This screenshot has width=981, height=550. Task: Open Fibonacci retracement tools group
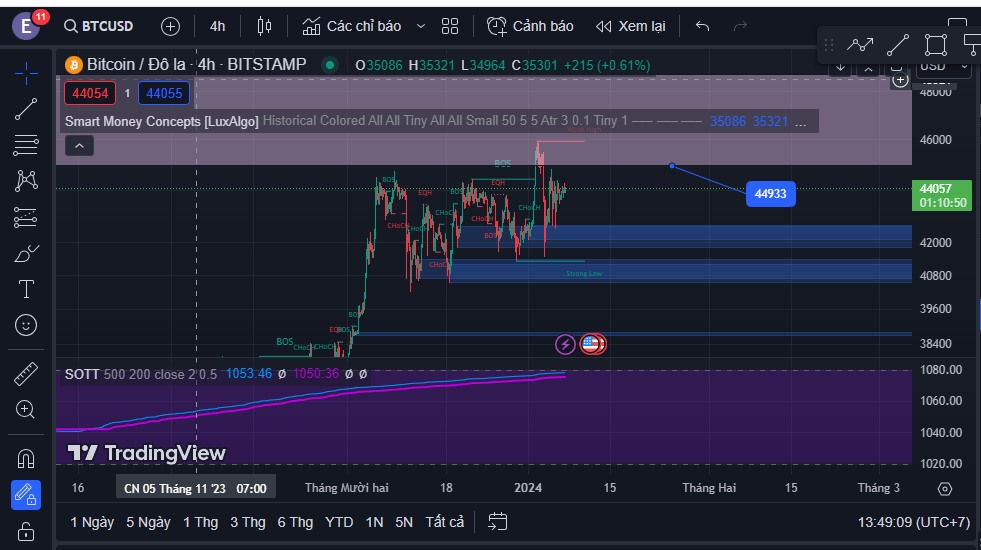[x=26, y=145]
